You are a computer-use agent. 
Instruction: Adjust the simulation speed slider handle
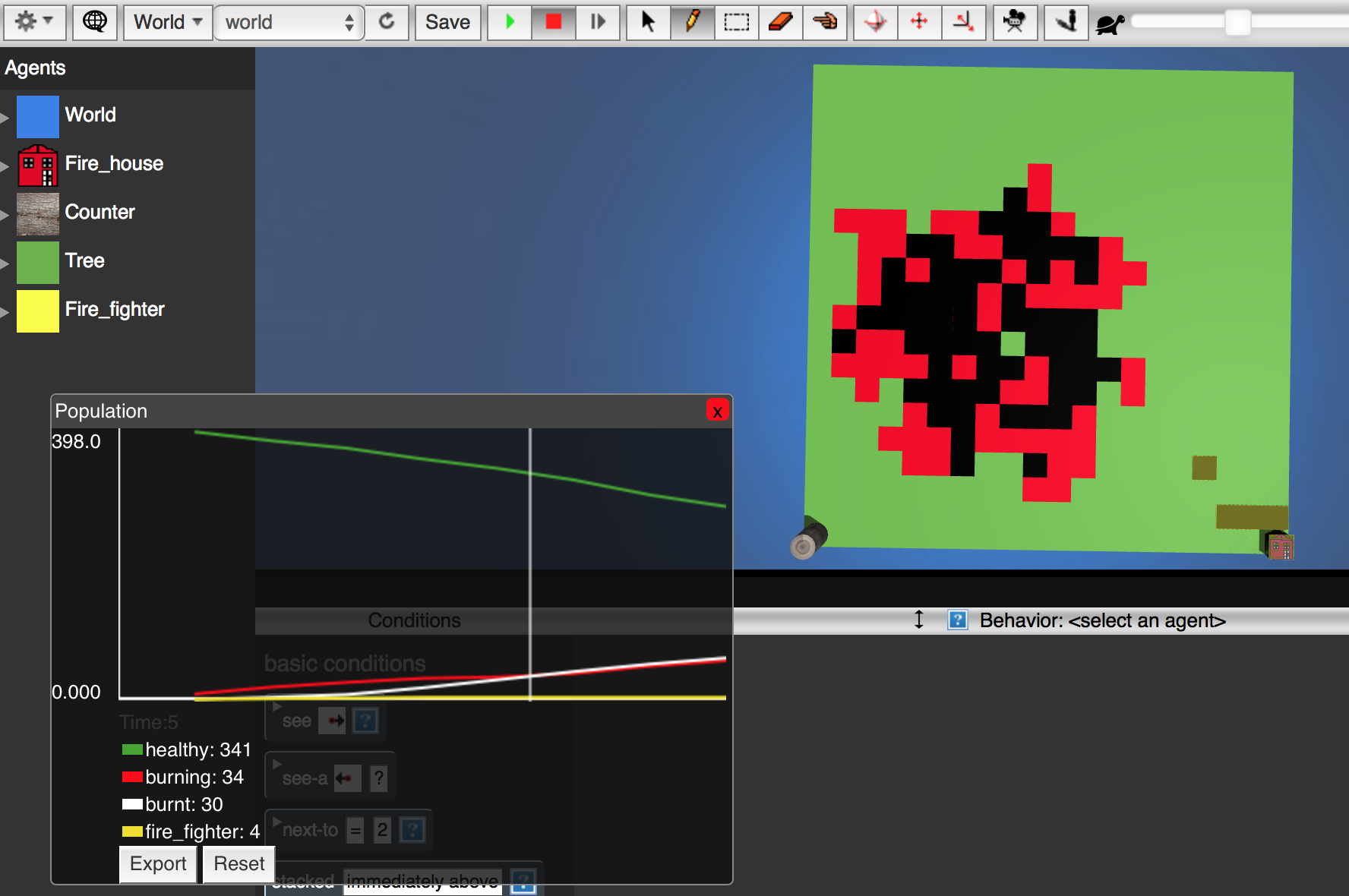click(1237, 22)
